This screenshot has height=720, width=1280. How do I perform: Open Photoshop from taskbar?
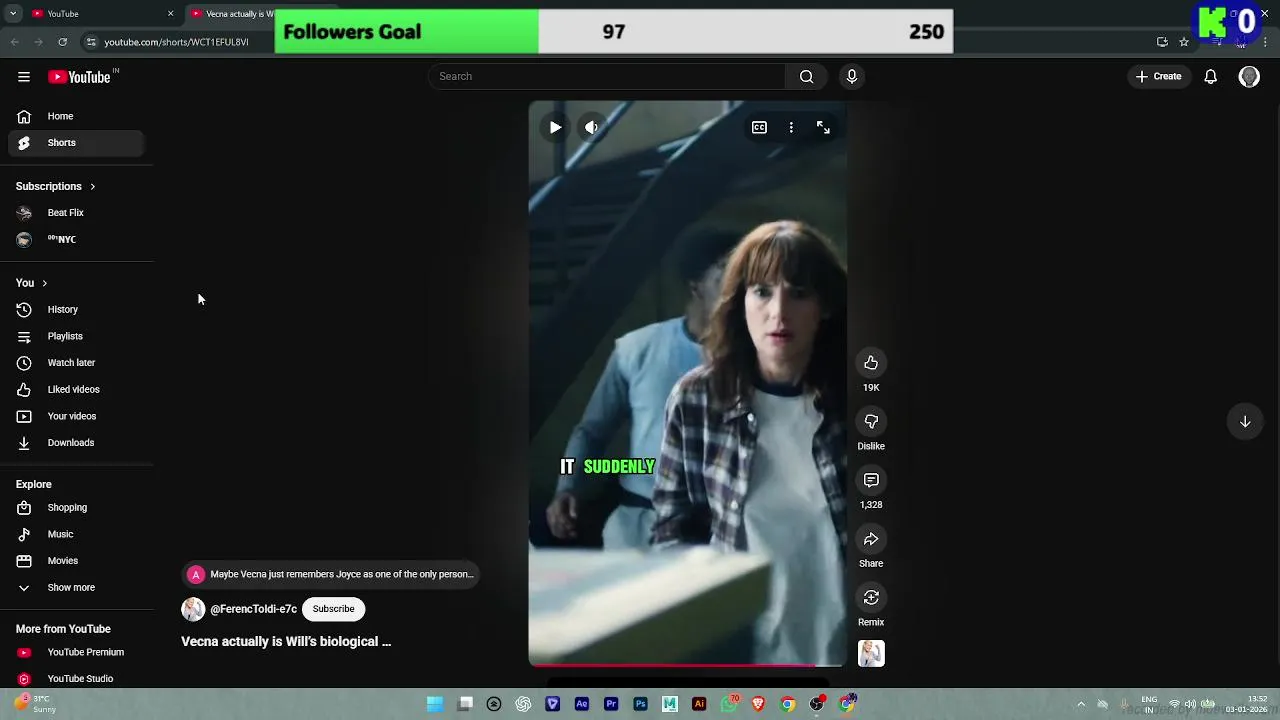640,704
